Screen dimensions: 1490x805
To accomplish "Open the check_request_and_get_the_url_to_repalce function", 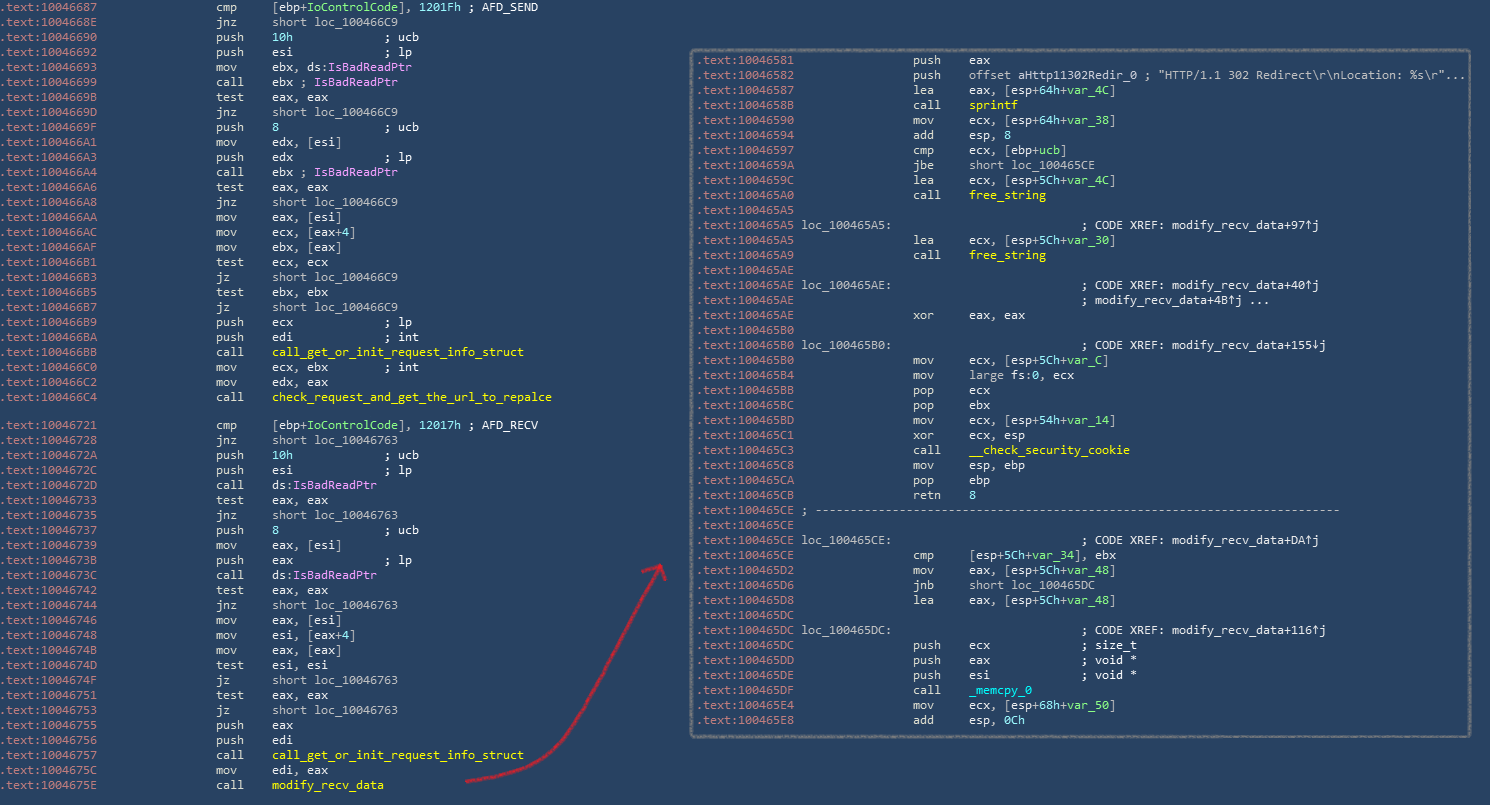I will pyautogui.click(x=411, y=397).
